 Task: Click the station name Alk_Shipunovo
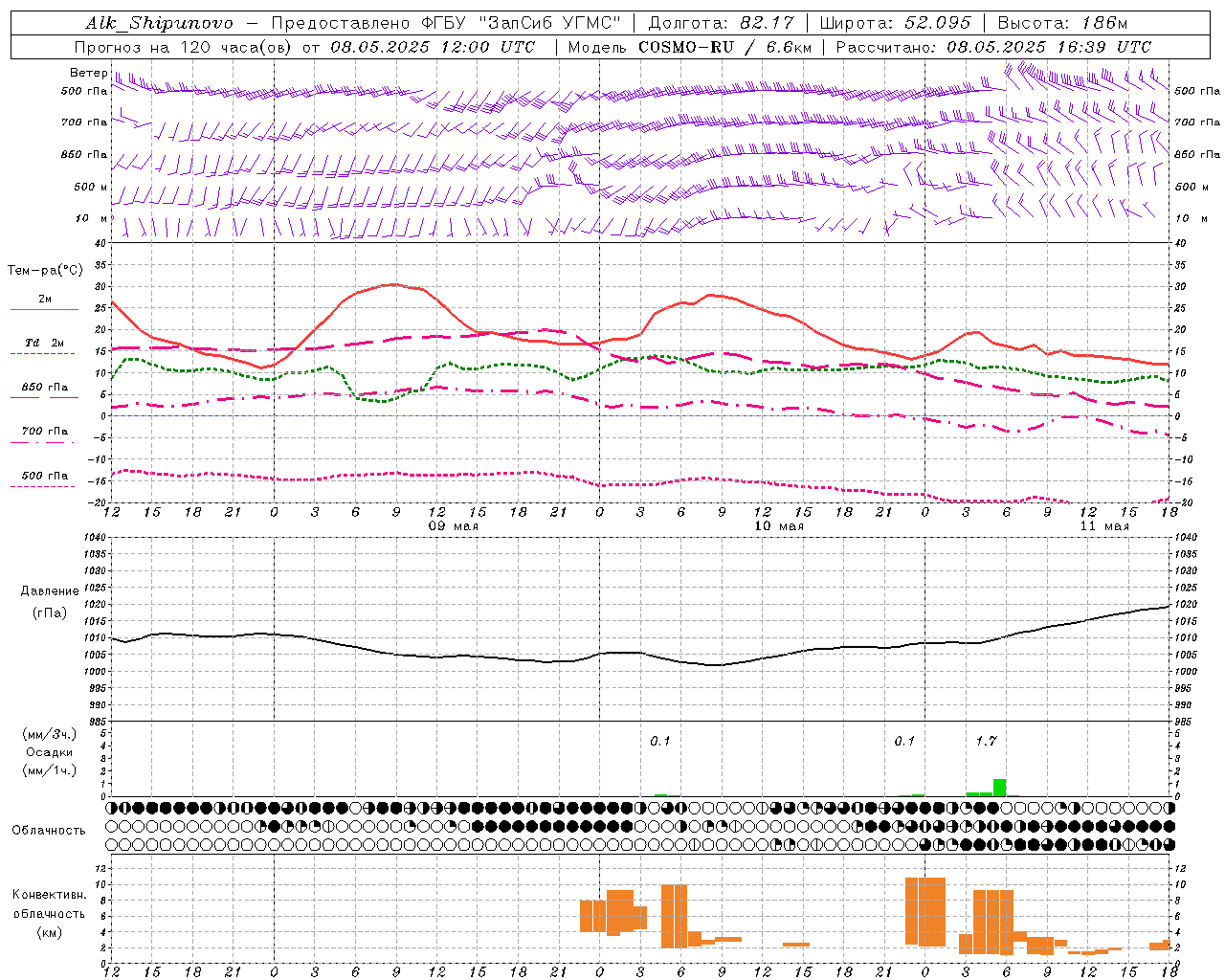click(159, 23)
